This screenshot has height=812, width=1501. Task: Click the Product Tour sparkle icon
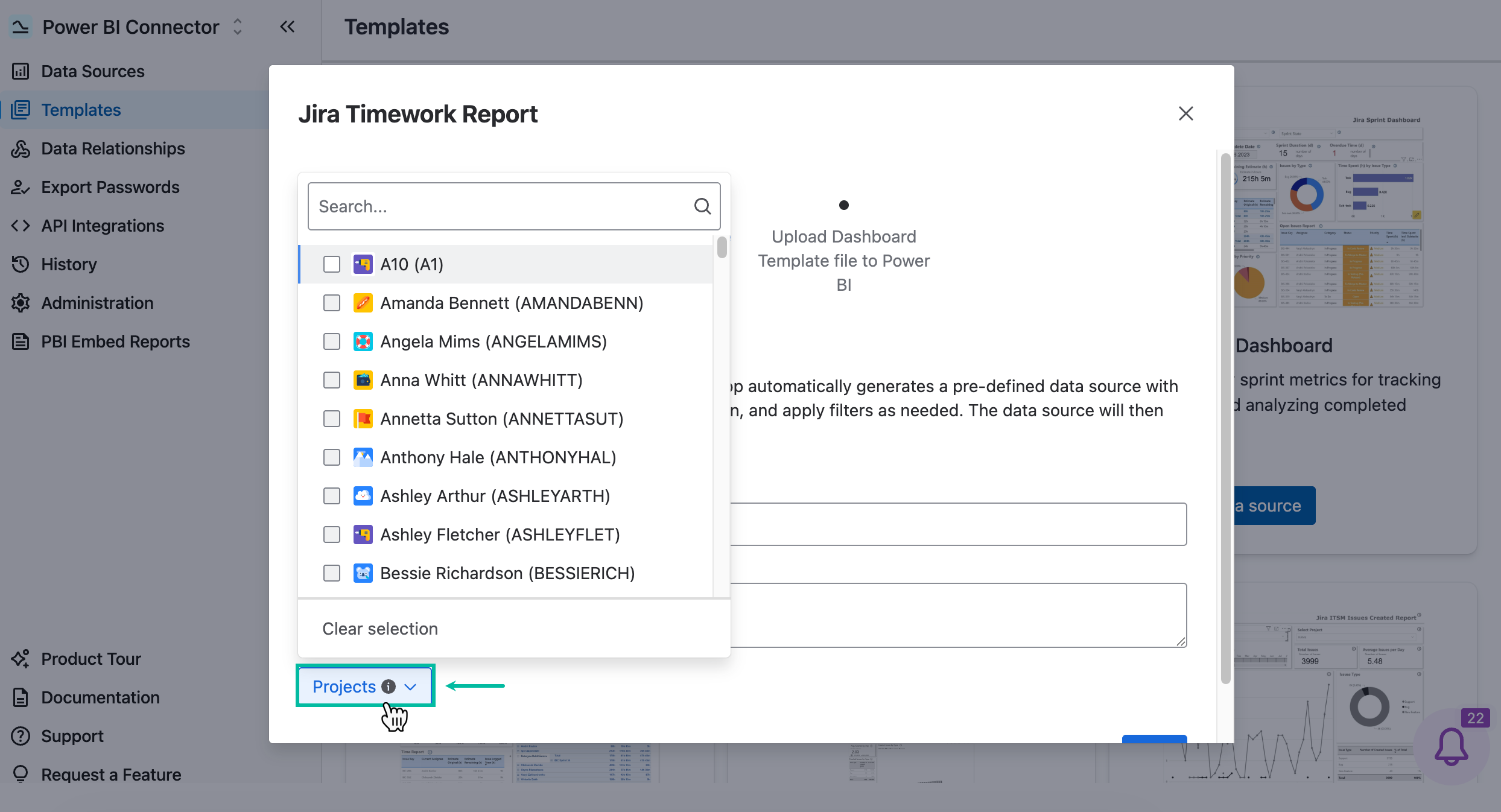[21, 659]
